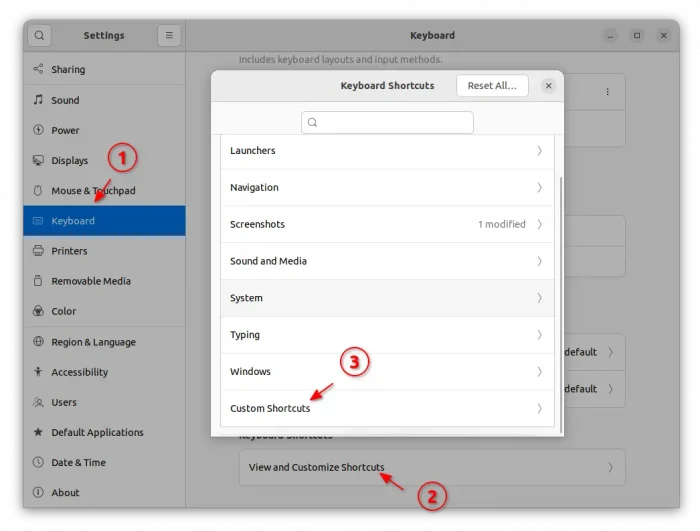This screenshot has width=700, height=531.
Task: Click the Default Applications star icon
Action: [38, 432]
